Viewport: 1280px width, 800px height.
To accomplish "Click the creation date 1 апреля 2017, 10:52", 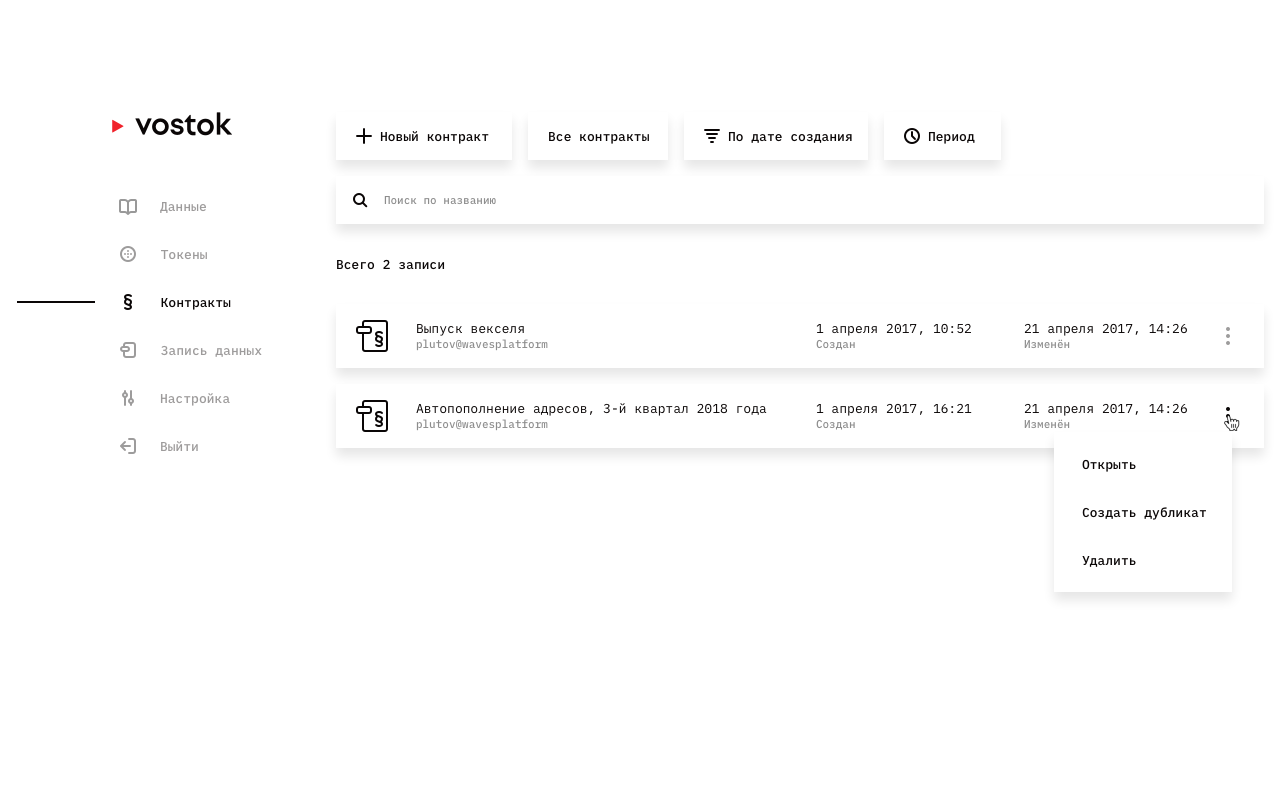I will 894,329.
